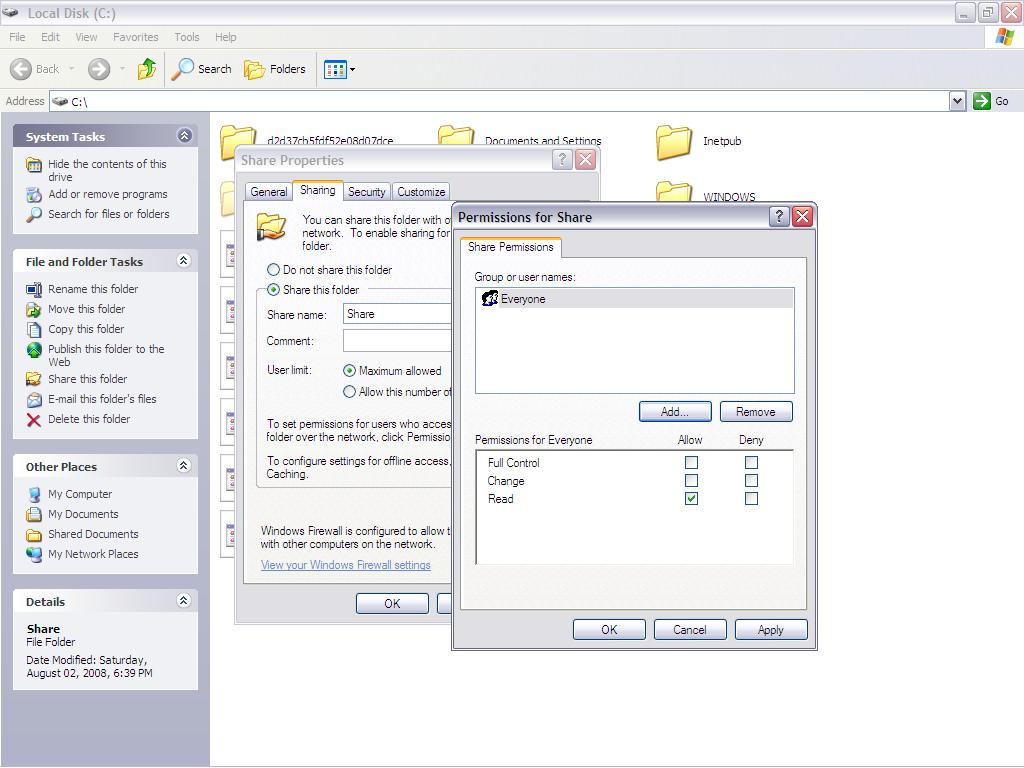Go up one folder level icon
The width and height of the screenshot is (1024, 768).
tap(147, 69)
